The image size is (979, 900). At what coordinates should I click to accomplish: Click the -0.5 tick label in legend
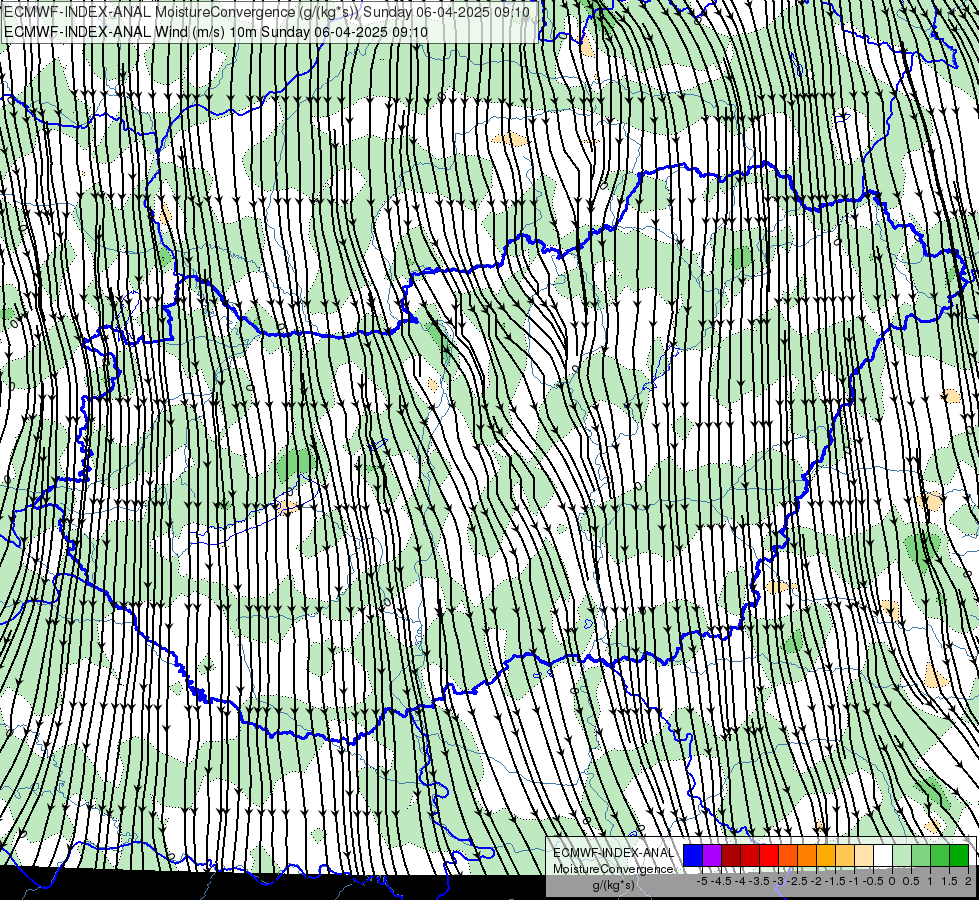pyautogui.click(x=873, y=881)
